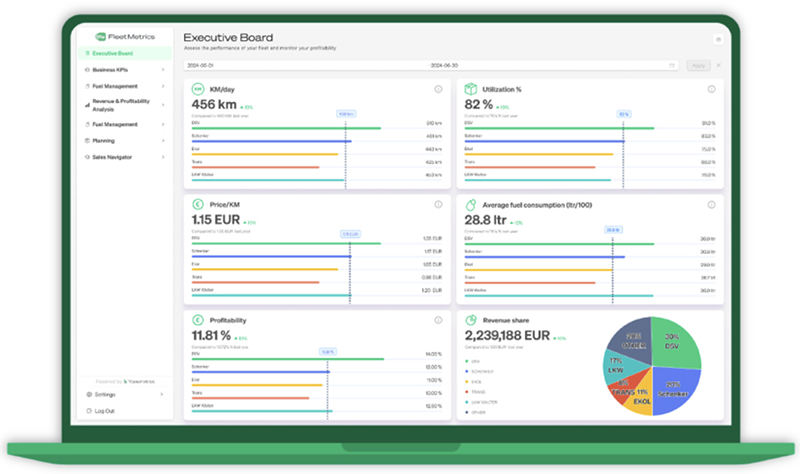Open info icon on Average fuel consumption card
Screen dimensions: 800x474
[x=711, y=205]
